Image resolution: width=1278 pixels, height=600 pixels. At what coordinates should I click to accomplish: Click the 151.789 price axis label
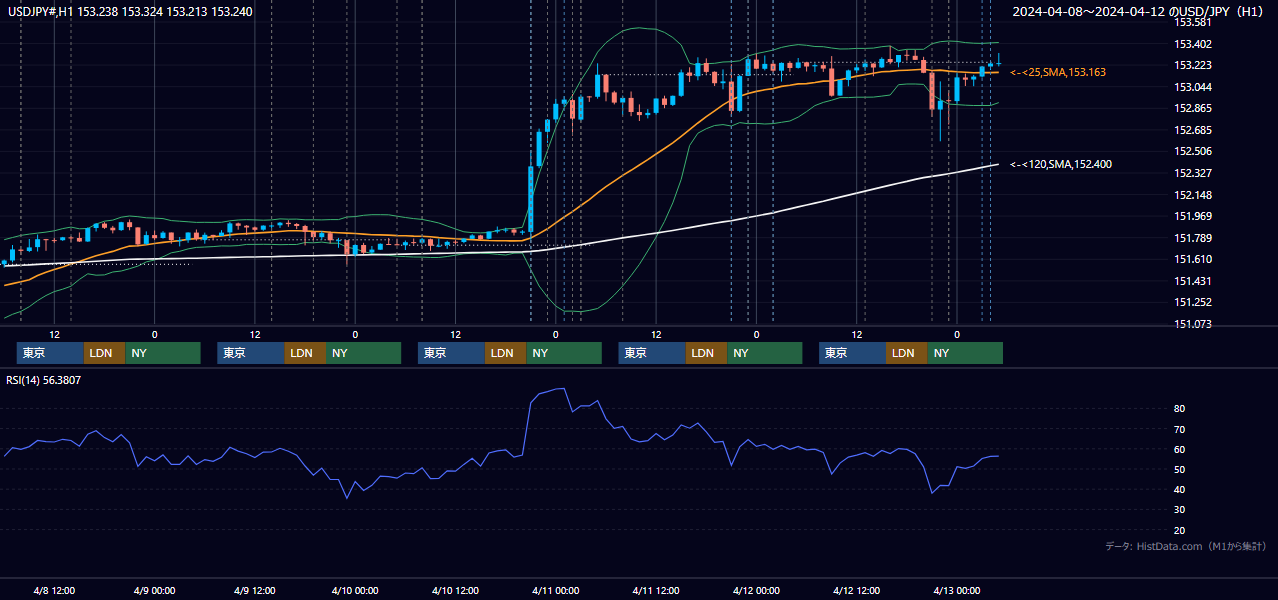1192,238
